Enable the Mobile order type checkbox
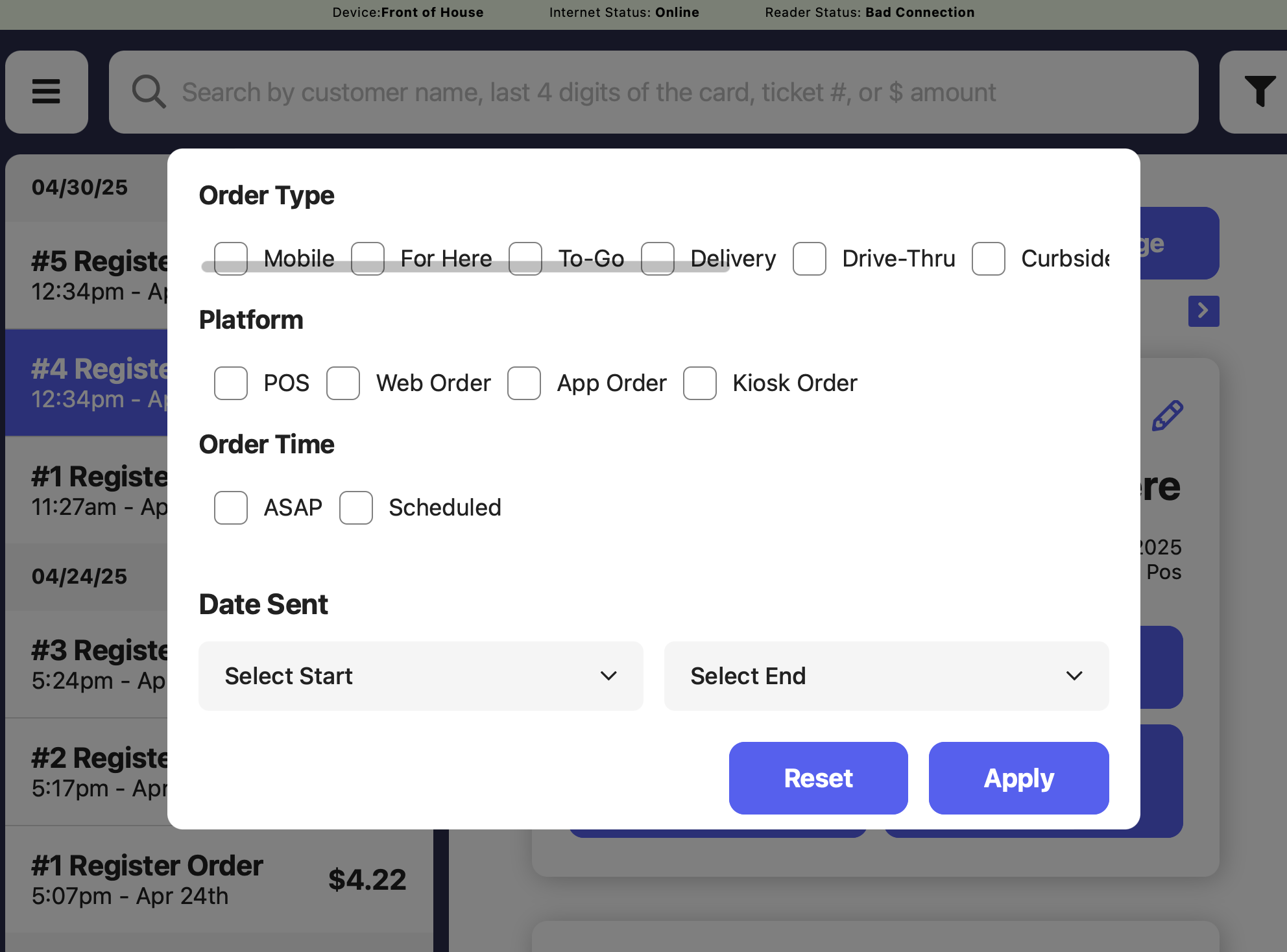Screen dimensions: 1287x952 pyautogui.click(x=231, y=253)
